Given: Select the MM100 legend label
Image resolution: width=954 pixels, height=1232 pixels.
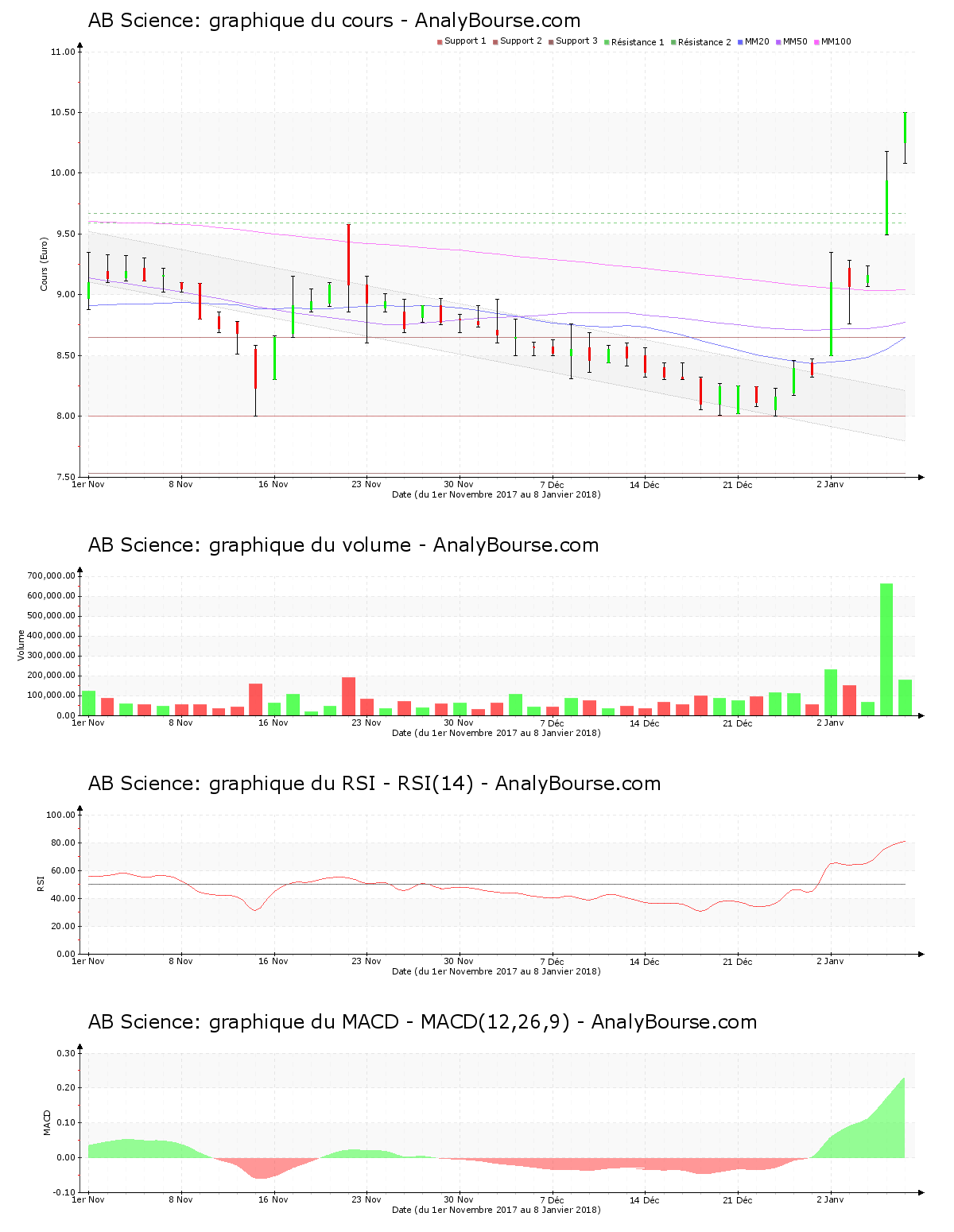Looking at the screenshot, I should 836,41.
